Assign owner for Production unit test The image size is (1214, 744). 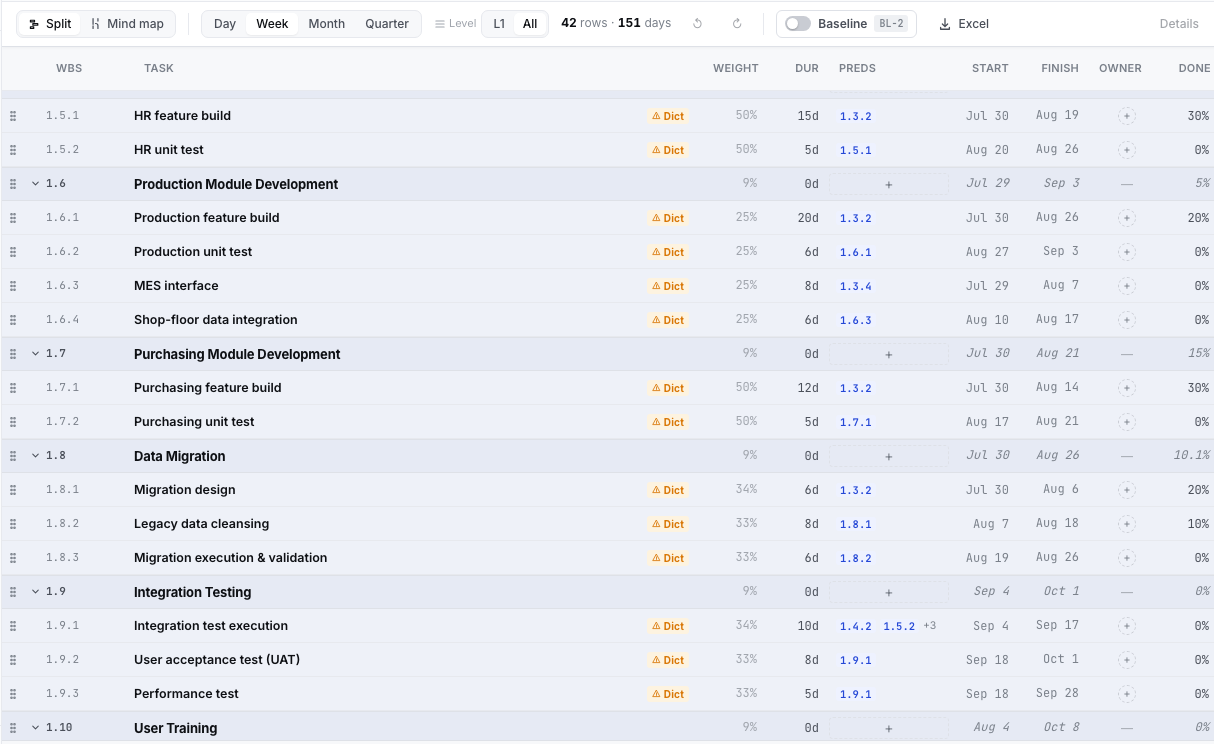tap(1127, 252)
